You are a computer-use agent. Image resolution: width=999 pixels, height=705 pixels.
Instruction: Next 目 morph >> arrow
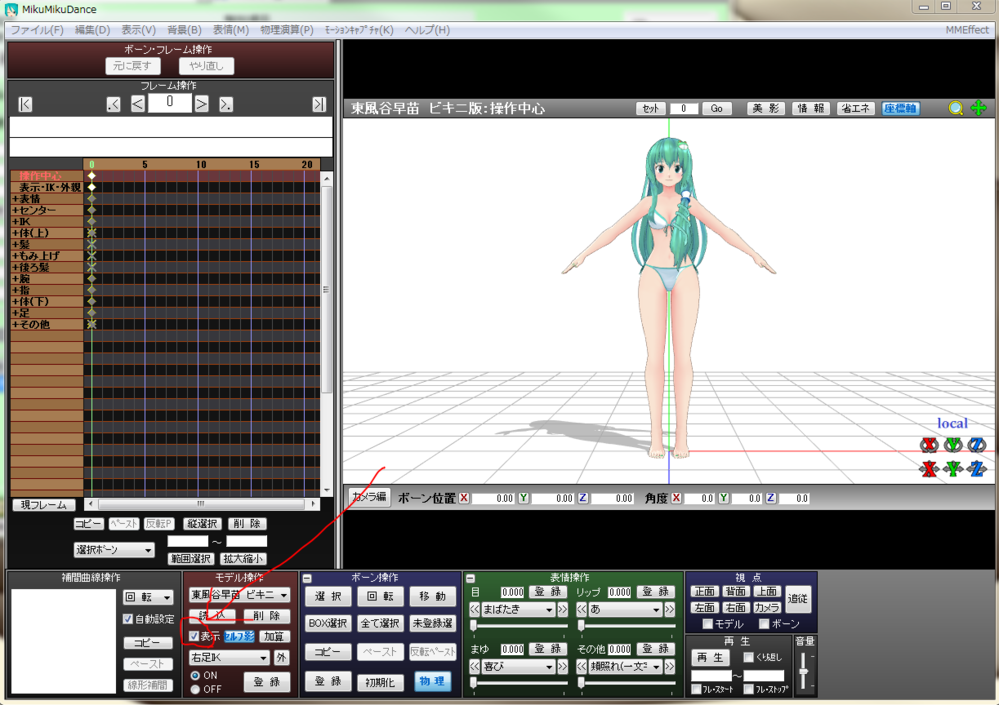563,609
